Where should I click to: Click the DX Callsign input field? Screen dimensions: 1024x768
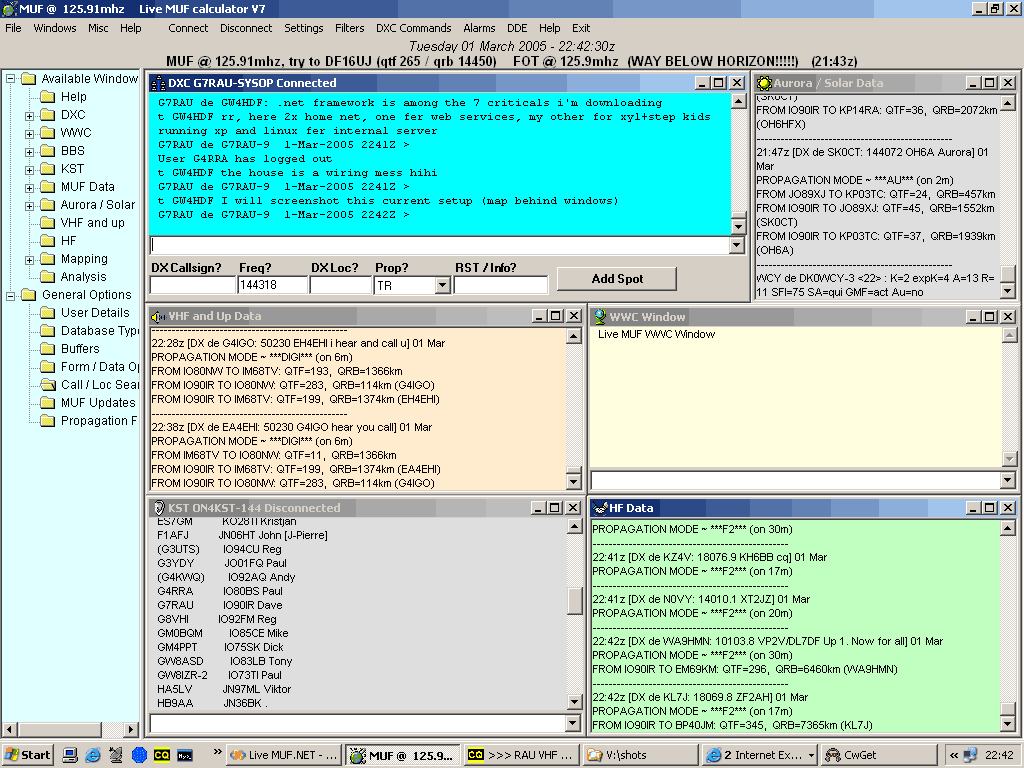pos(192,286)
